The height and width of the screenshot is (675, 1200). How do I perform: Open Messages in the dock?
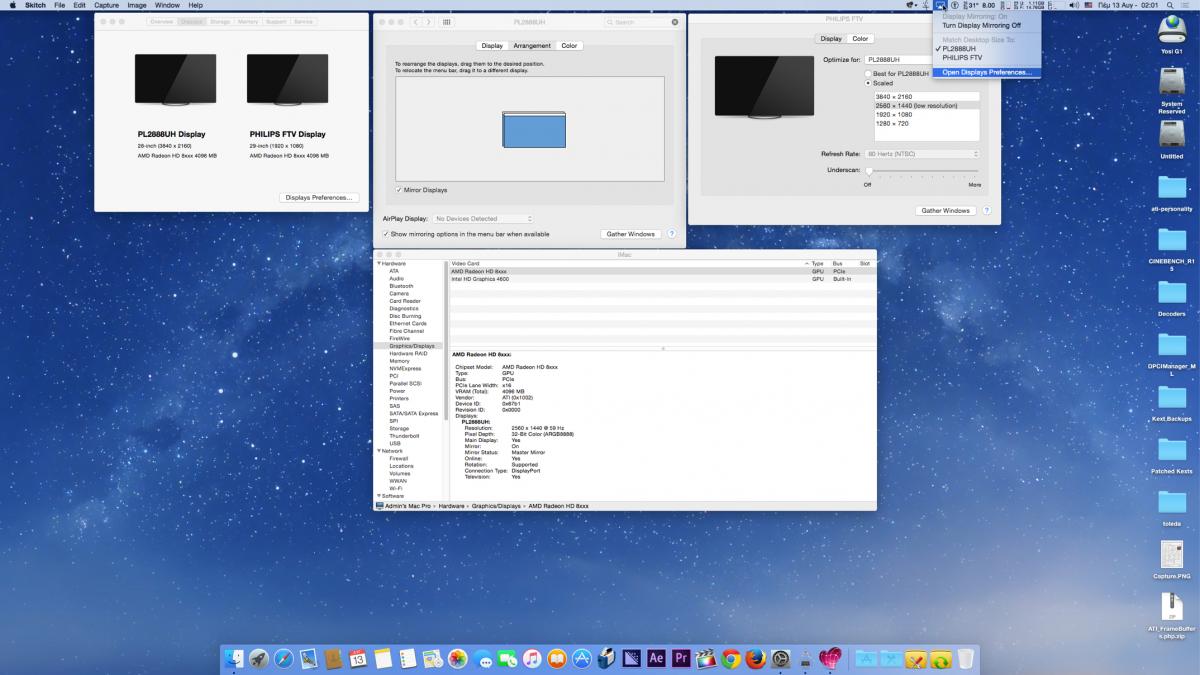482,659
